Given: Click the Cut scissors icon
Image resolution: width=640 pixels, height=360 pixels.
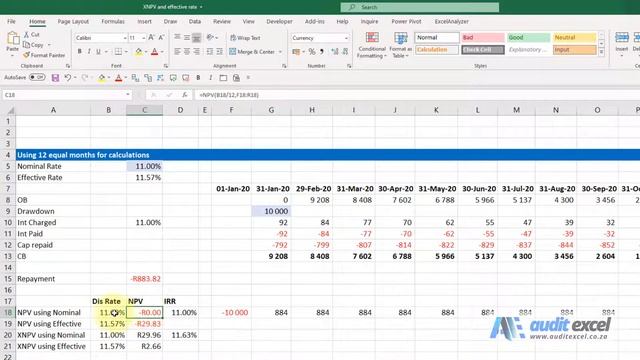Looking at the screenshot, I should pos(27,35).
